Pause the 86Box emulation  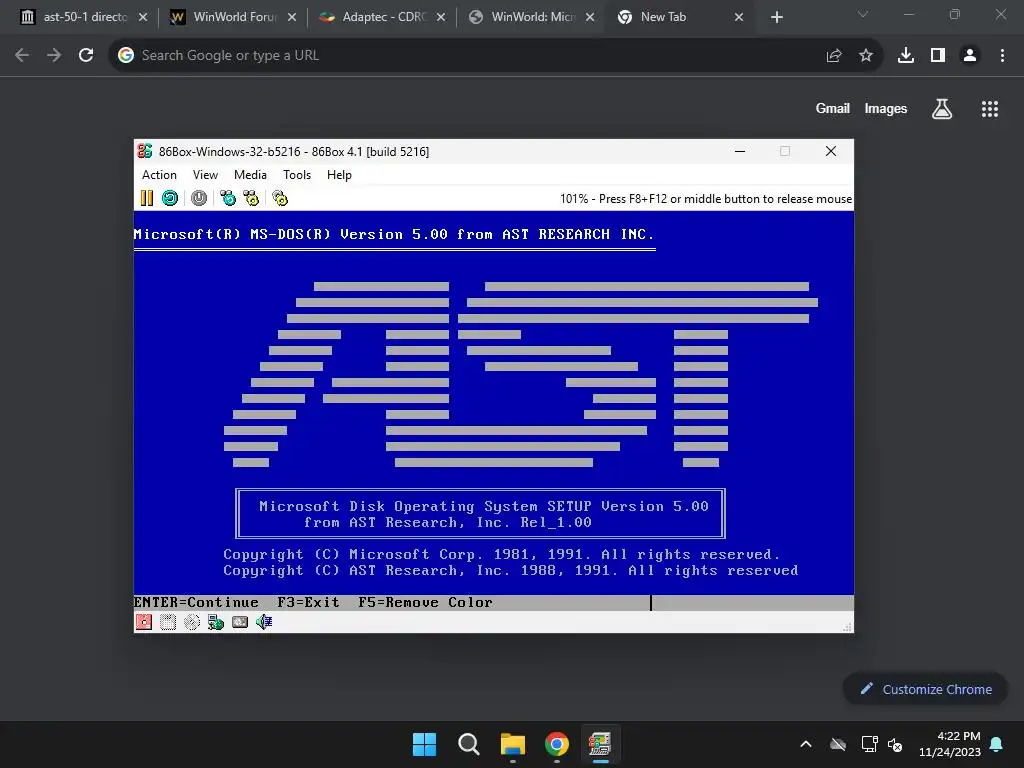pyautogui.click(x=147, y=198)
